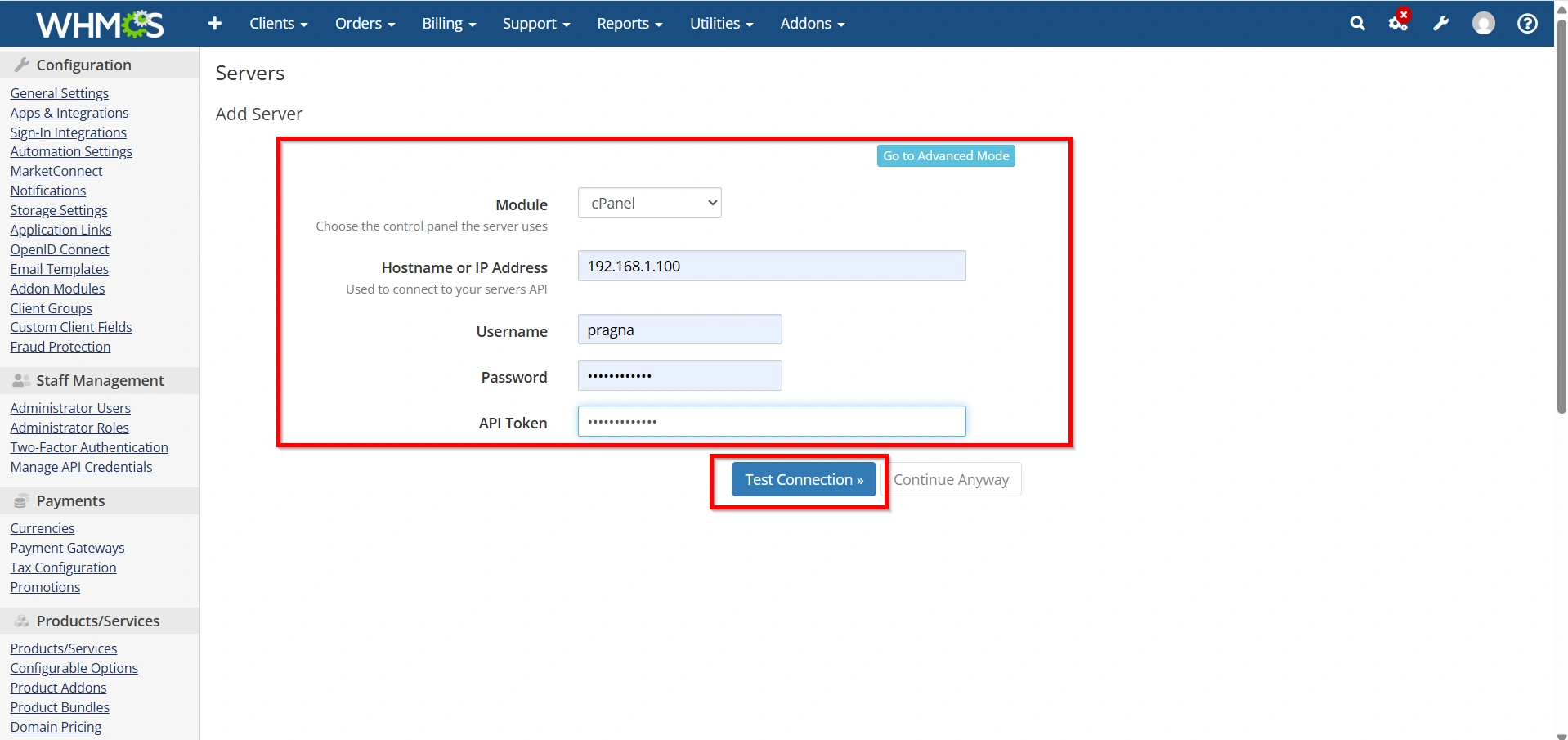This screenshot has height=740, width=1568.
Task: Open Tax Configuration link
Action: click(64, 567)
